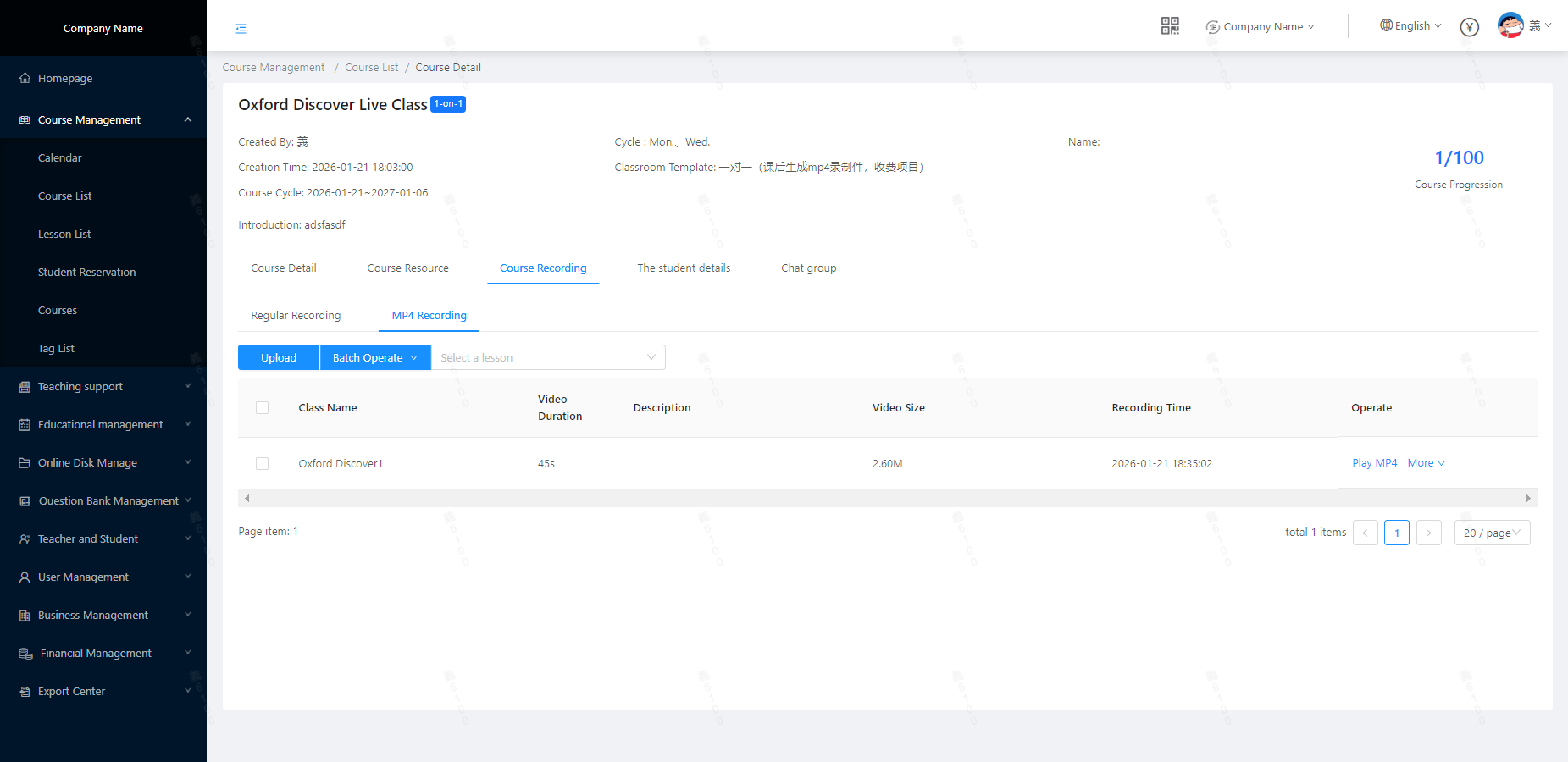Click the horizontal scrollbar right arrow
The height and width of the screenshot is (762, 1568).
1528,499
